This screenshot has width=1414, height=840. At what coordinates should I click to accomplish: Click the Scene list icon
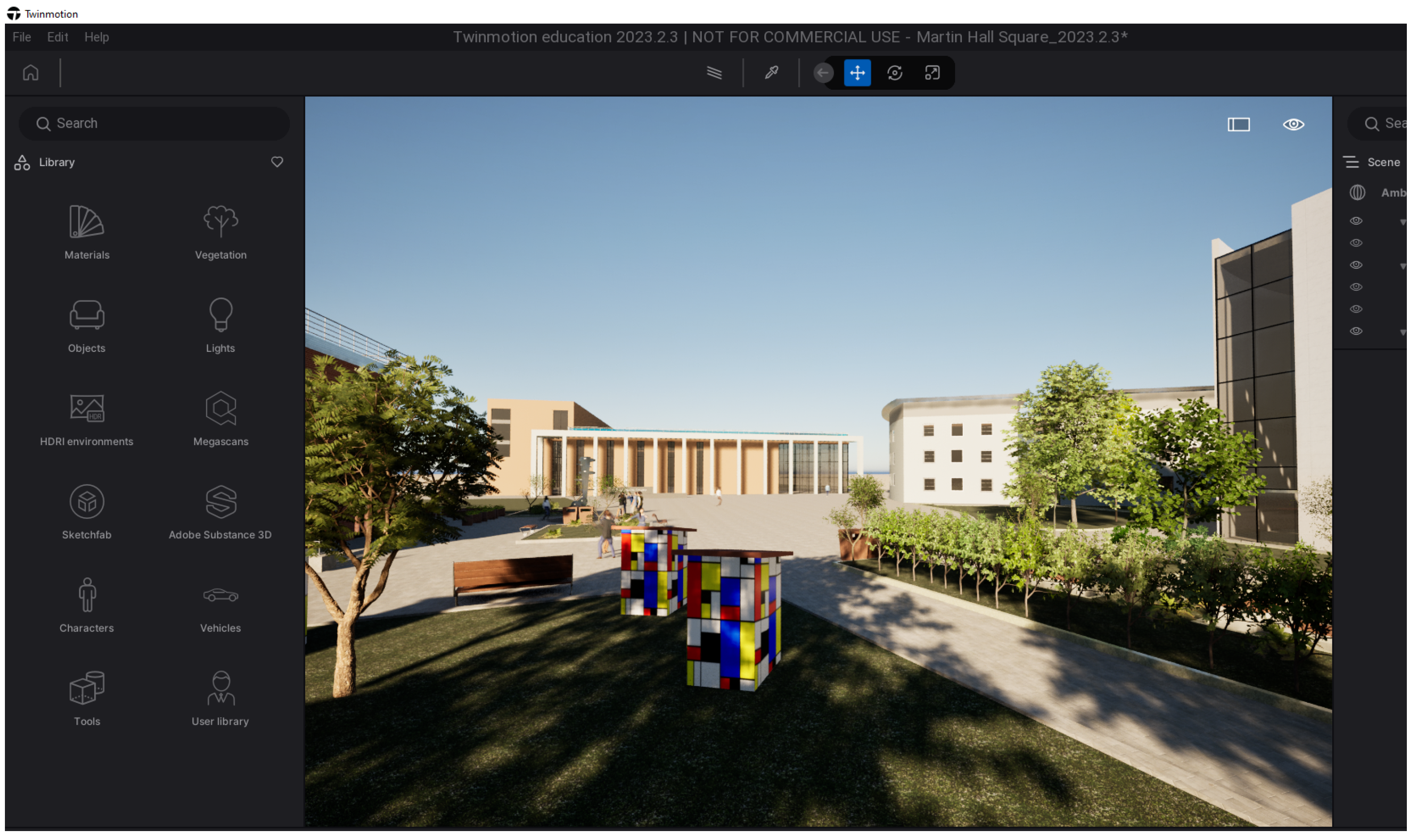[1351, 162]
